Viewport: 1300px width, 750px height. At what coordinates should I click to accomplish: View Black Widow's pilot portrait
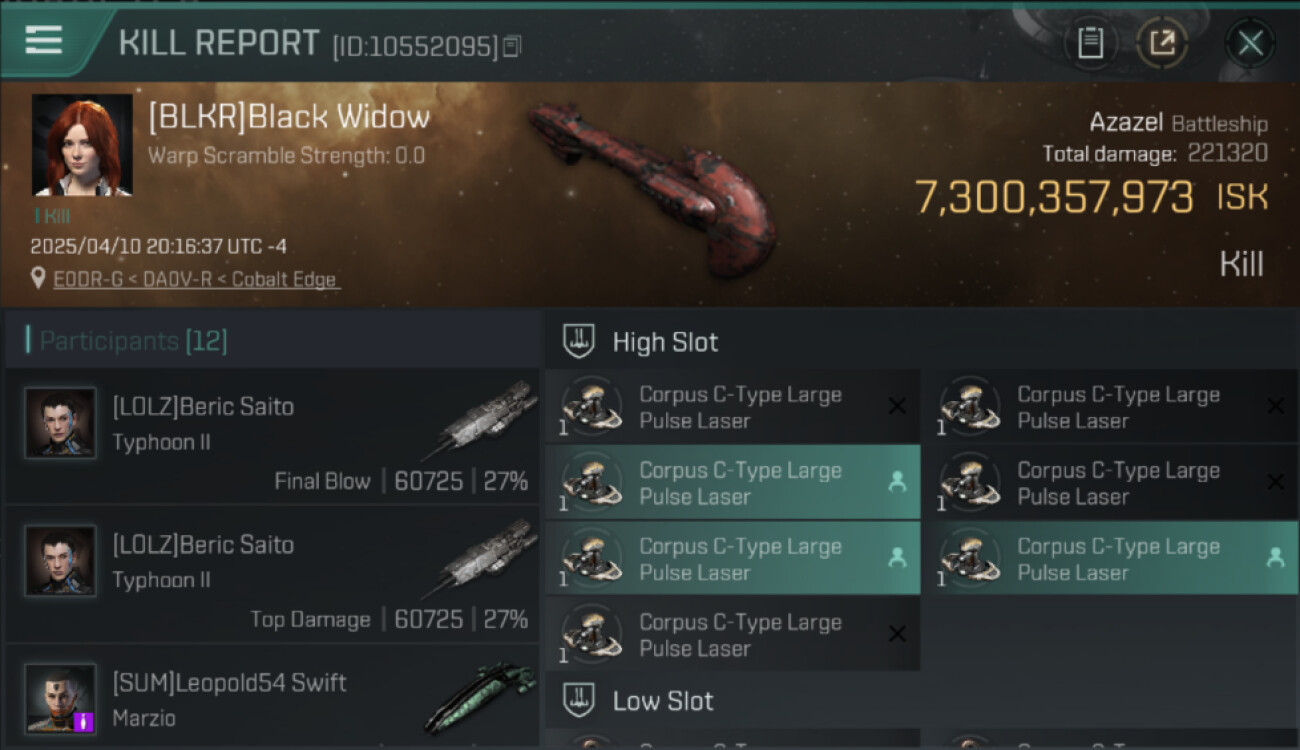(82, 145)
